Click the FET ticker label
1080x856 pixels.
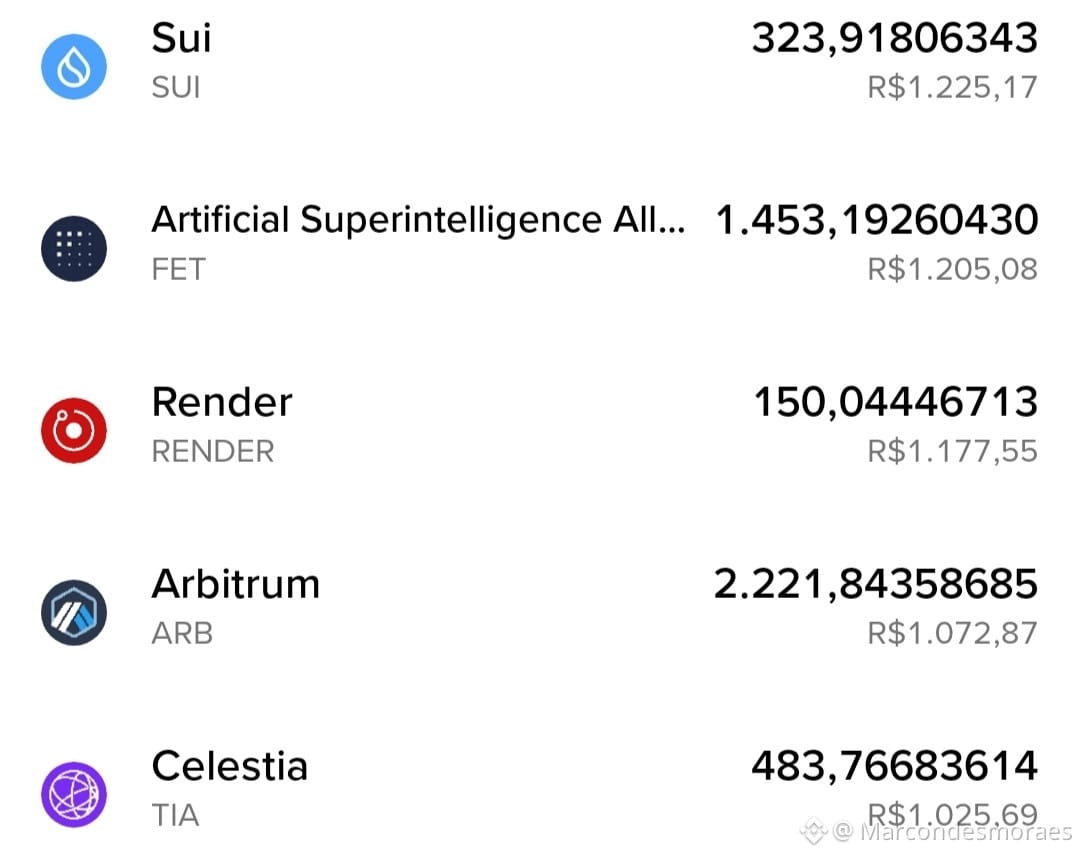[x=178, y=269]
